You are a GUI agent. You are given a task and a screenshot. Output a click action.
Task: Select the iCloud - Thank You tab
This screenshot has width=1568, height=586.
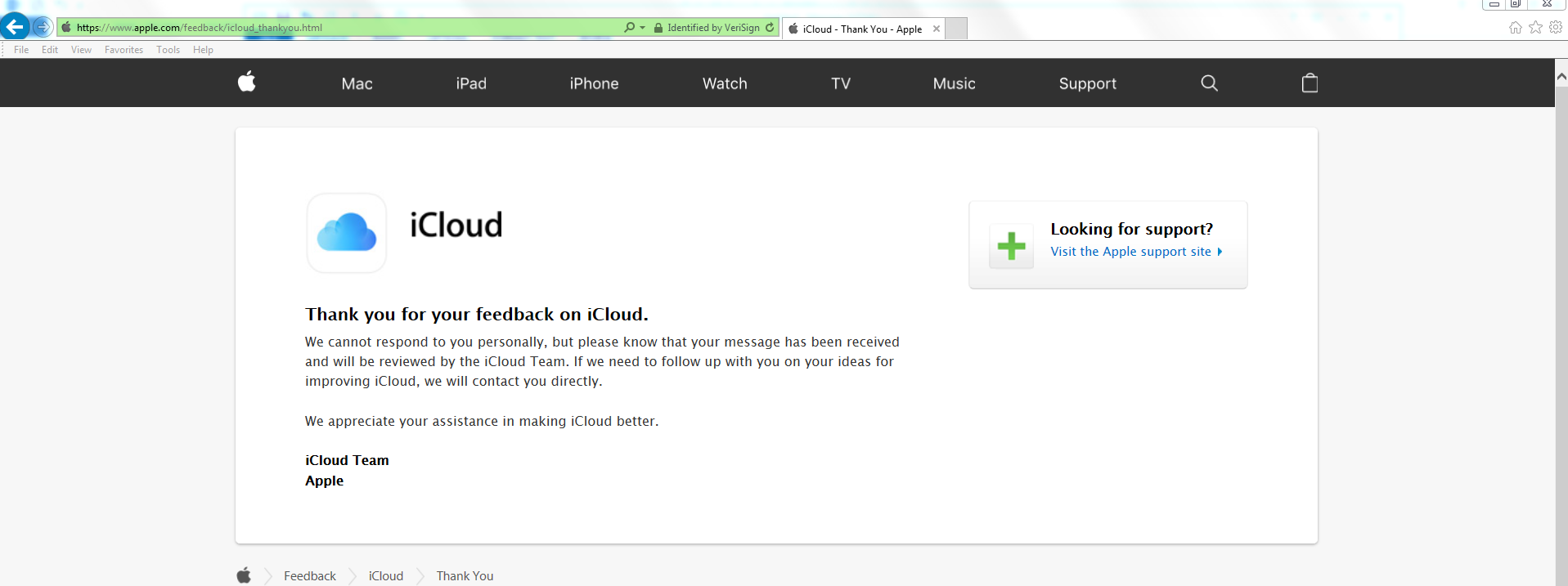pyautogui.click(x=862, y=29)
